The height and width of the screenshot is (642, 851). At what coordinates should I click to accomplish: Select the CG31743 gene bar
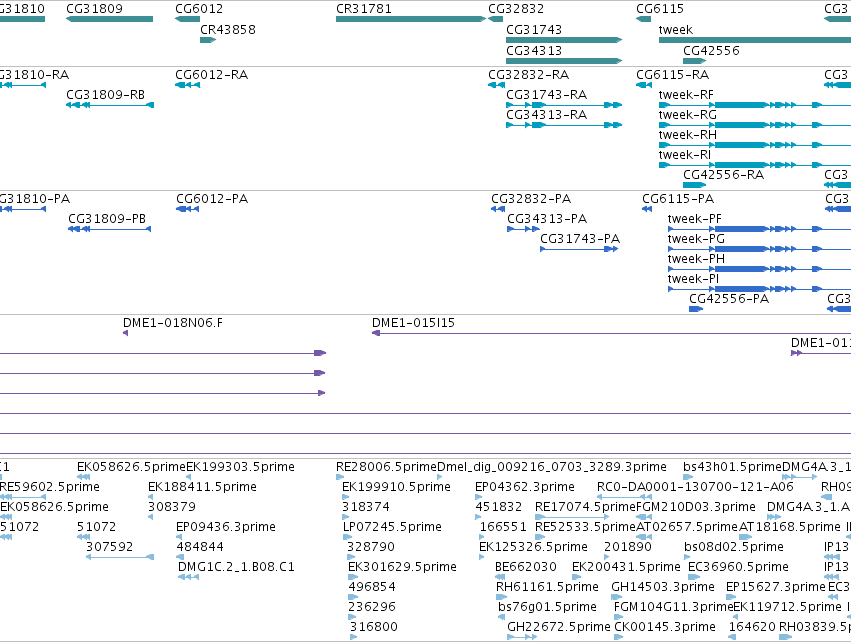point(564,40)
